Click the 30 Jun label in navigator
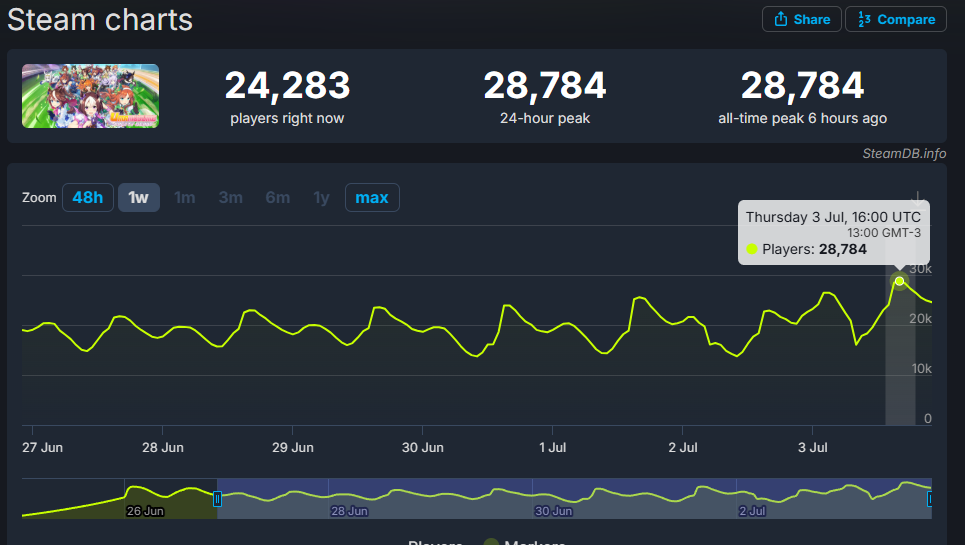Image resolution: width=965 pixels, height=545 pixels. tap(553, 511)
